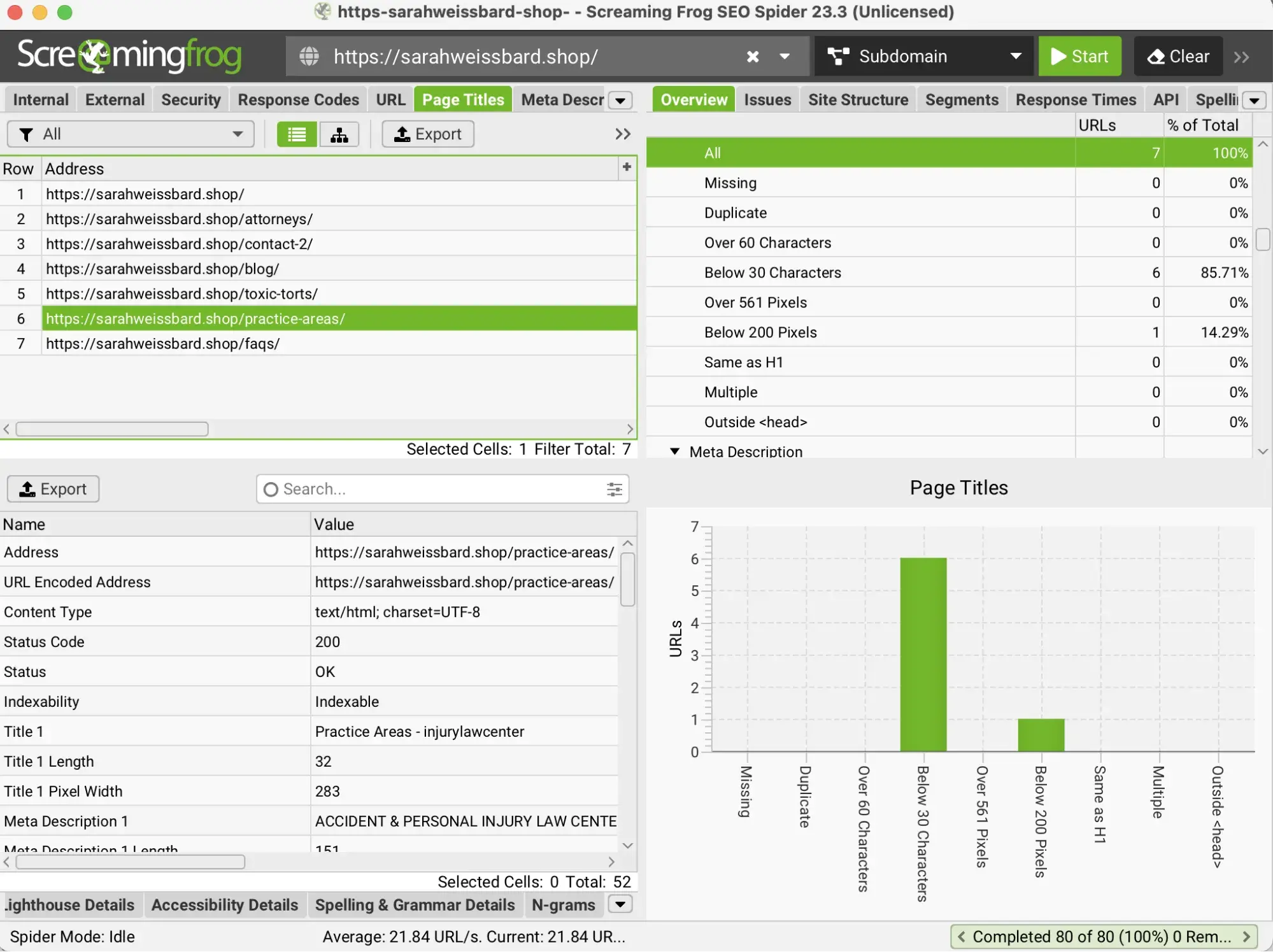Open the Security tab
Image resolution: width=1273 pixels, height=952 pixels.
tap(190, 100)
